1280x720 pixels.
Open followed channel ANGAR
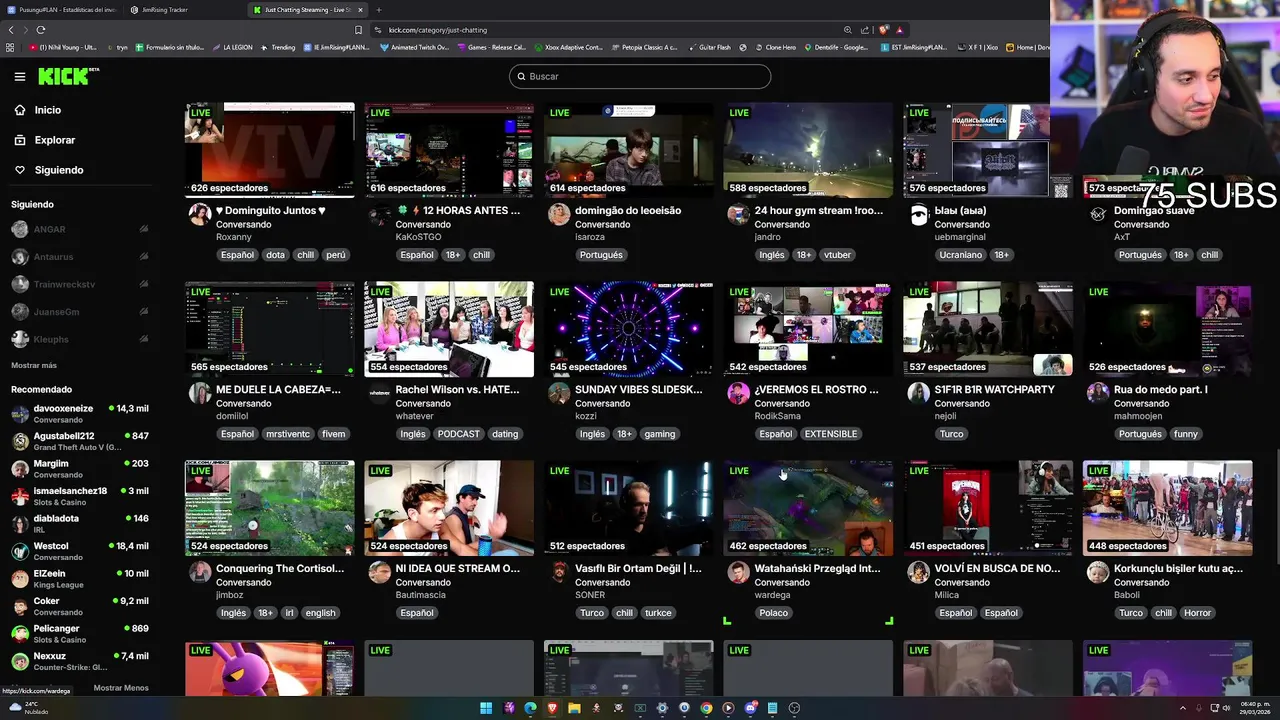(x=80, y=229)
